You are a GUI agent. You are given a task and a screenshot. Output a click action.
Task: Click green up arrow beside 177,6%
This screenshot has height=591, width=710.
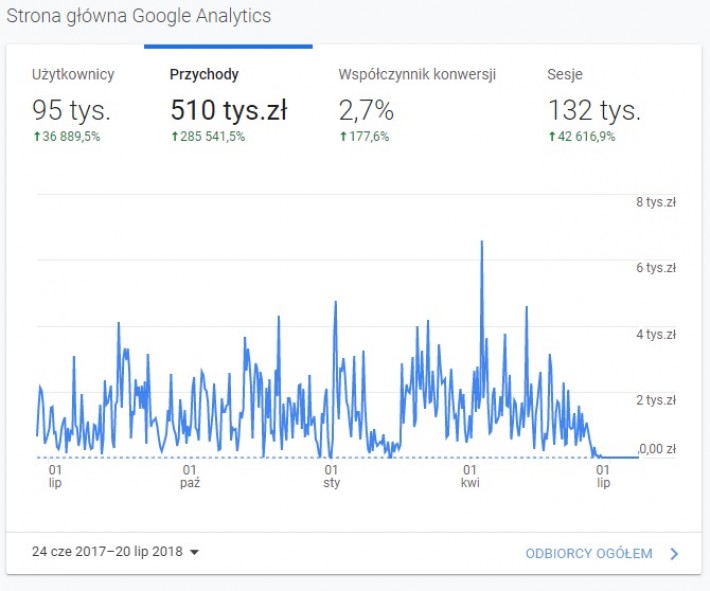(x=344, y=137)
